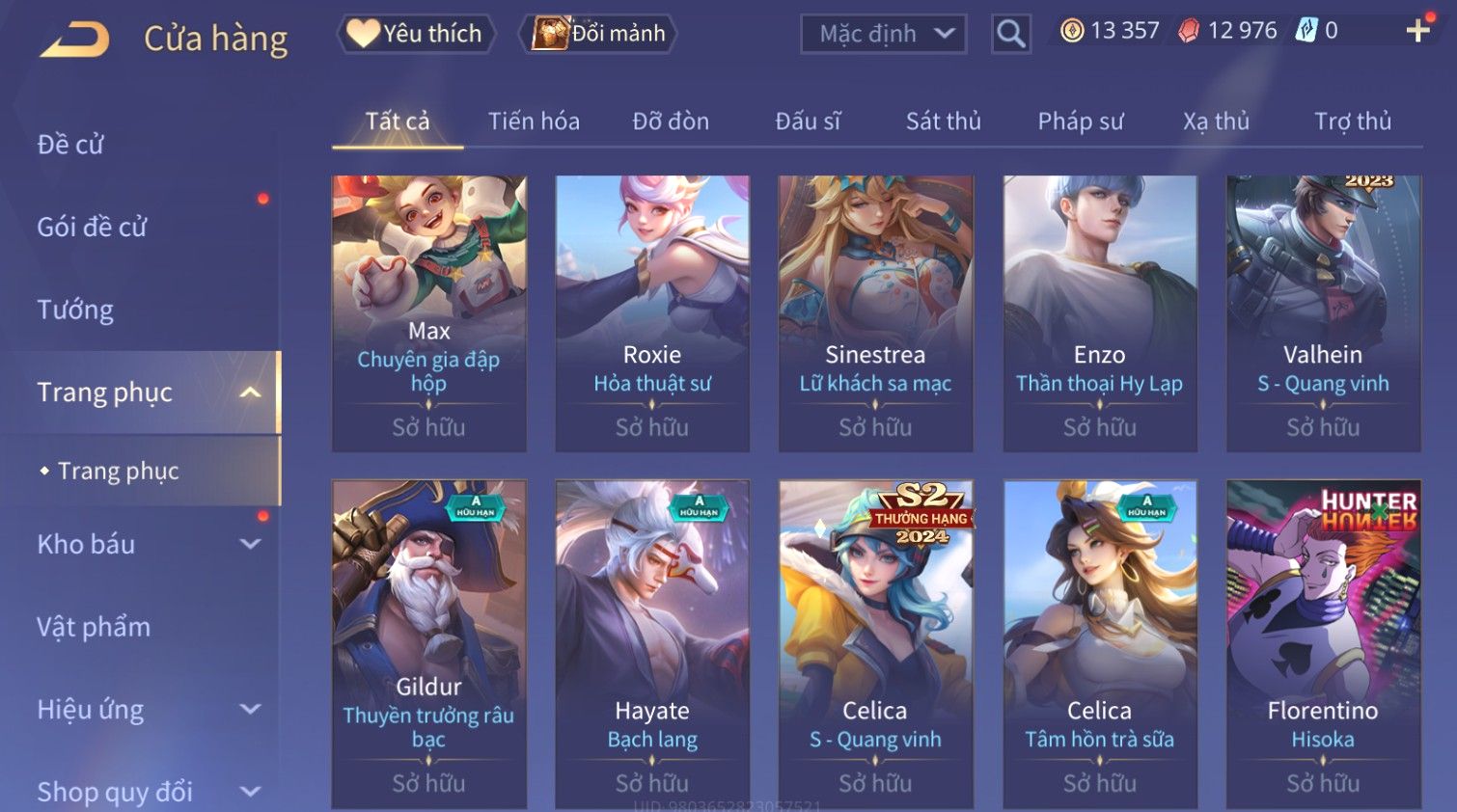Open the Gói đề cử menu
1457x812 pixels.
[x=92, y=227]
